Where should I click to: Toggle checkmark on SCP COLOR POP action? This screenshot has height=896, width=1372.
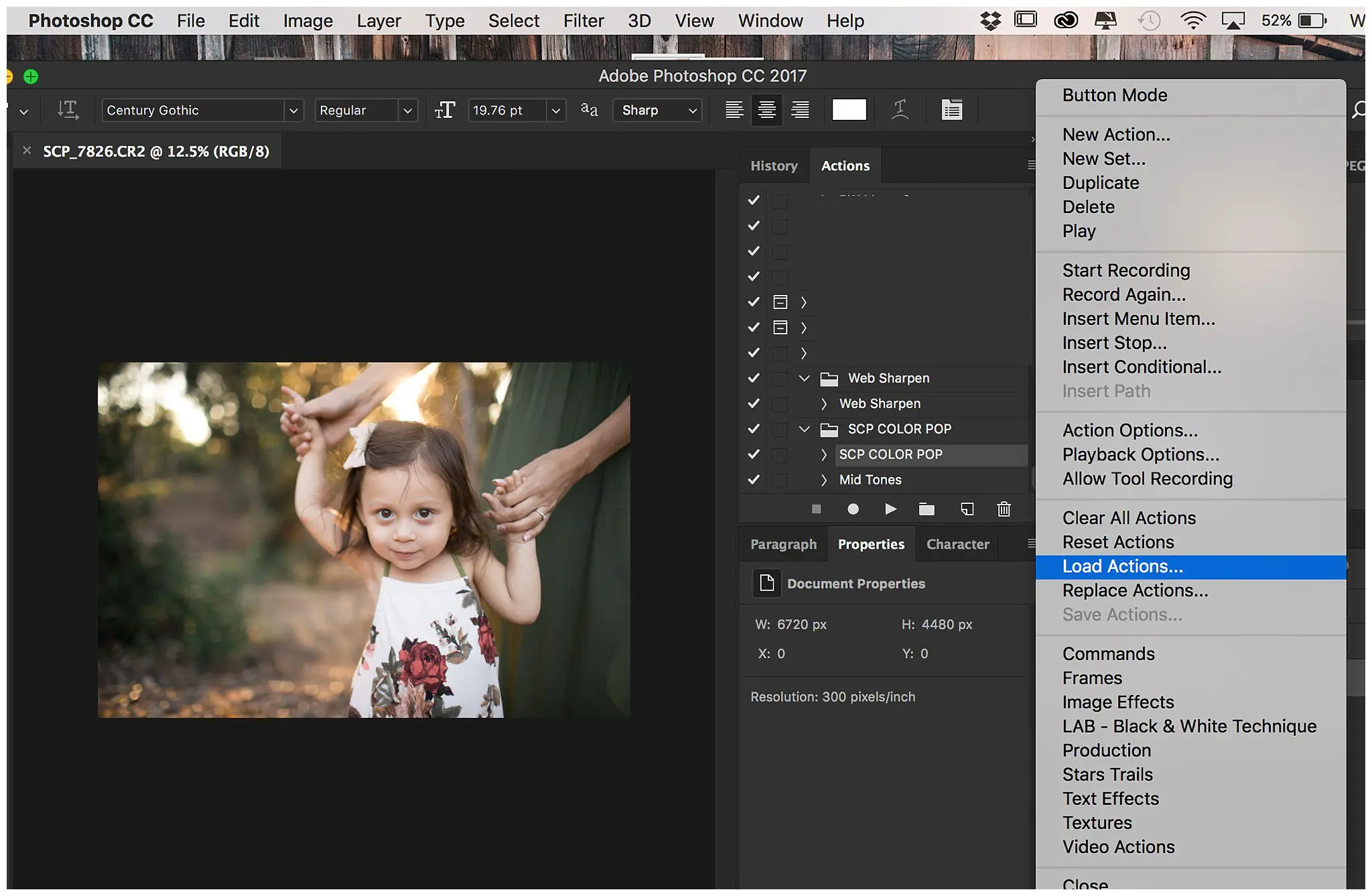[753, 454]
